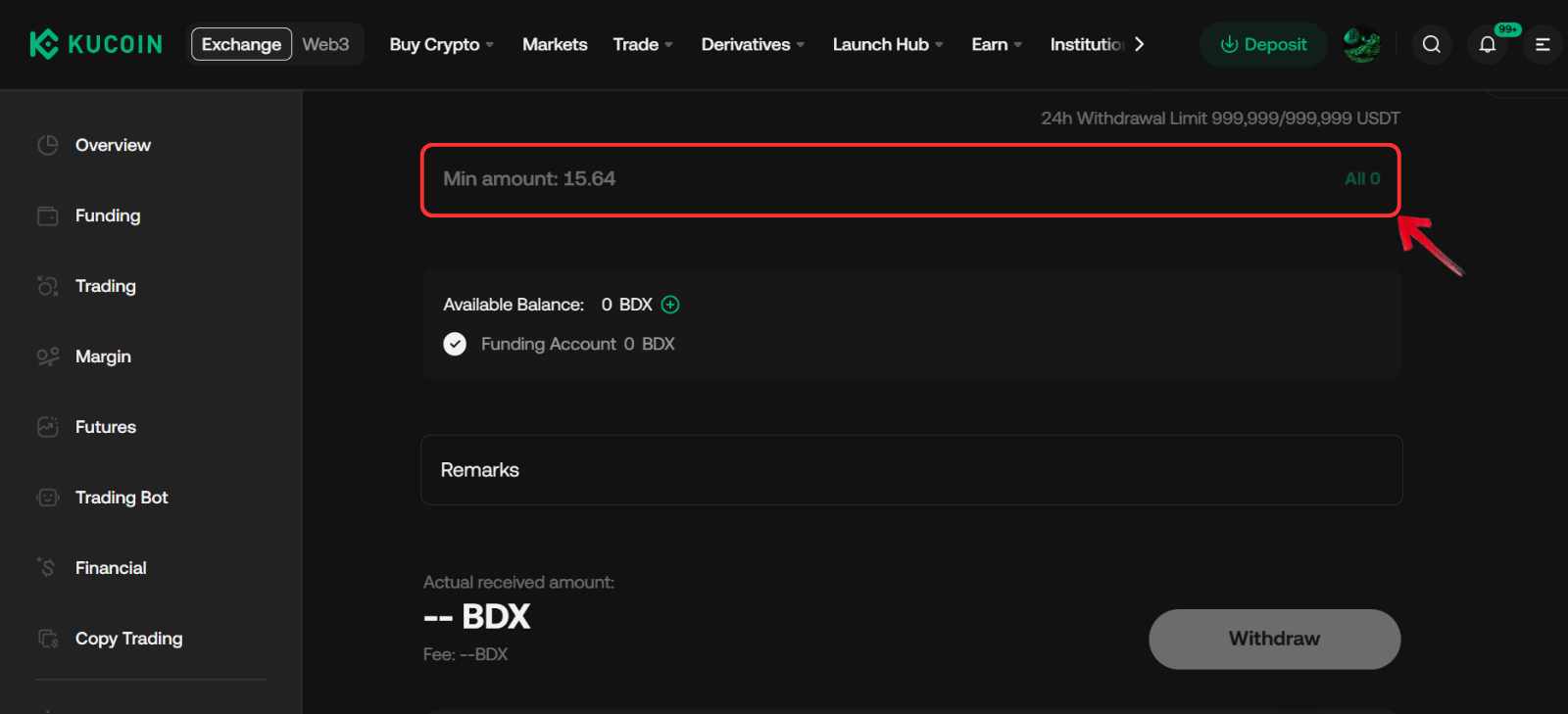The height and width of the screenshot is (714, 1568).
Task: Click the Margin icon in sidebar
Action: [x=48, y=357]
